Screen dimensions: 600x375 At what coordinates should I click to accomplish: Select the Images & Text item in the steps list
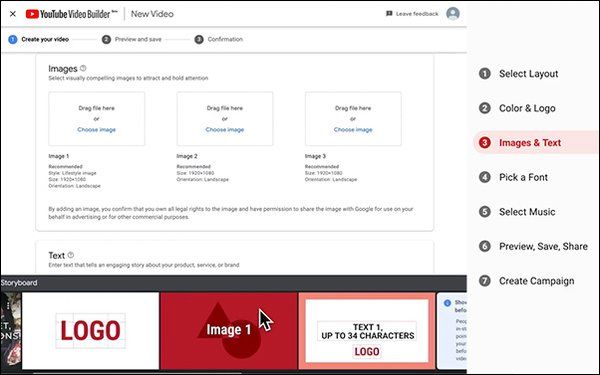pyautogui.click(x=535, y=143)
